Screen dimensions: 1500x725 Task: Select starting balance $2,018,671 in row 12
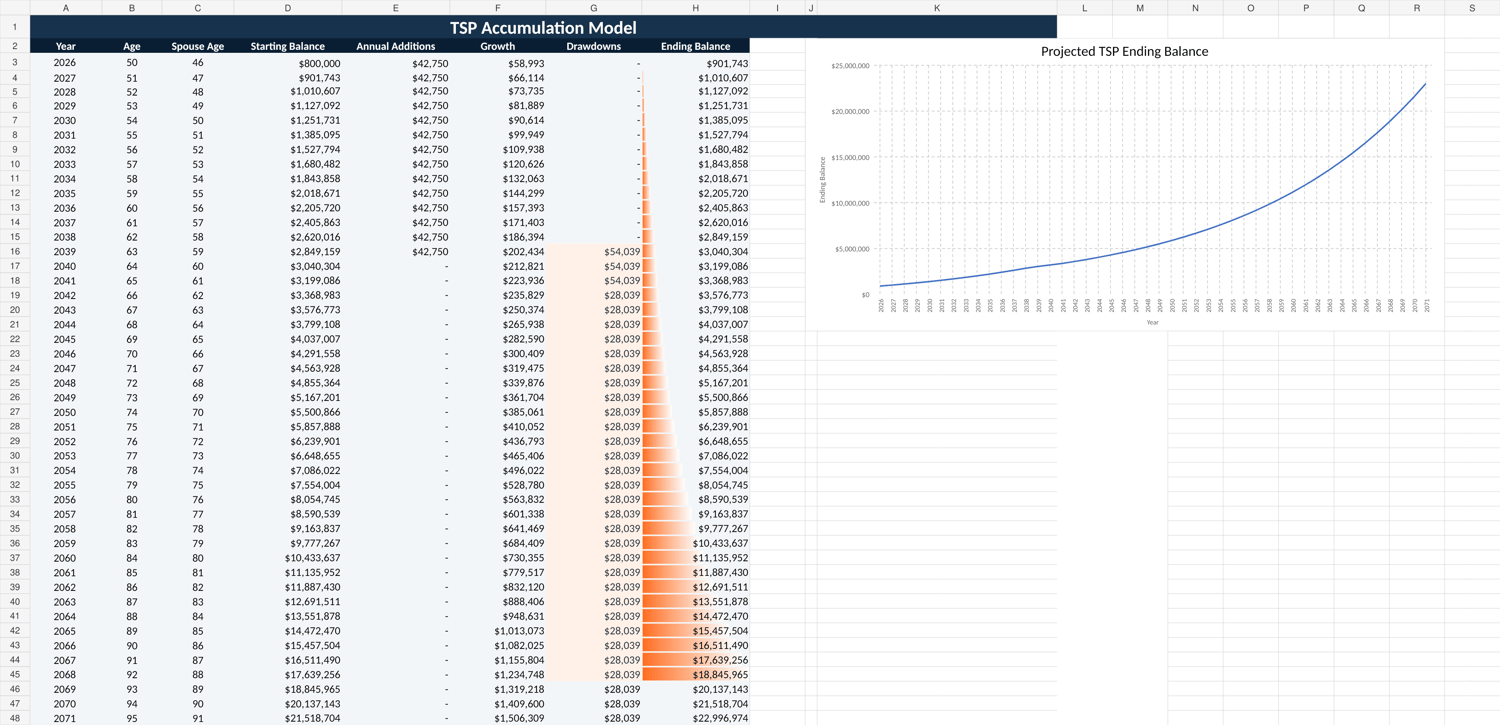pyautogui.click(x=288, y=194)
